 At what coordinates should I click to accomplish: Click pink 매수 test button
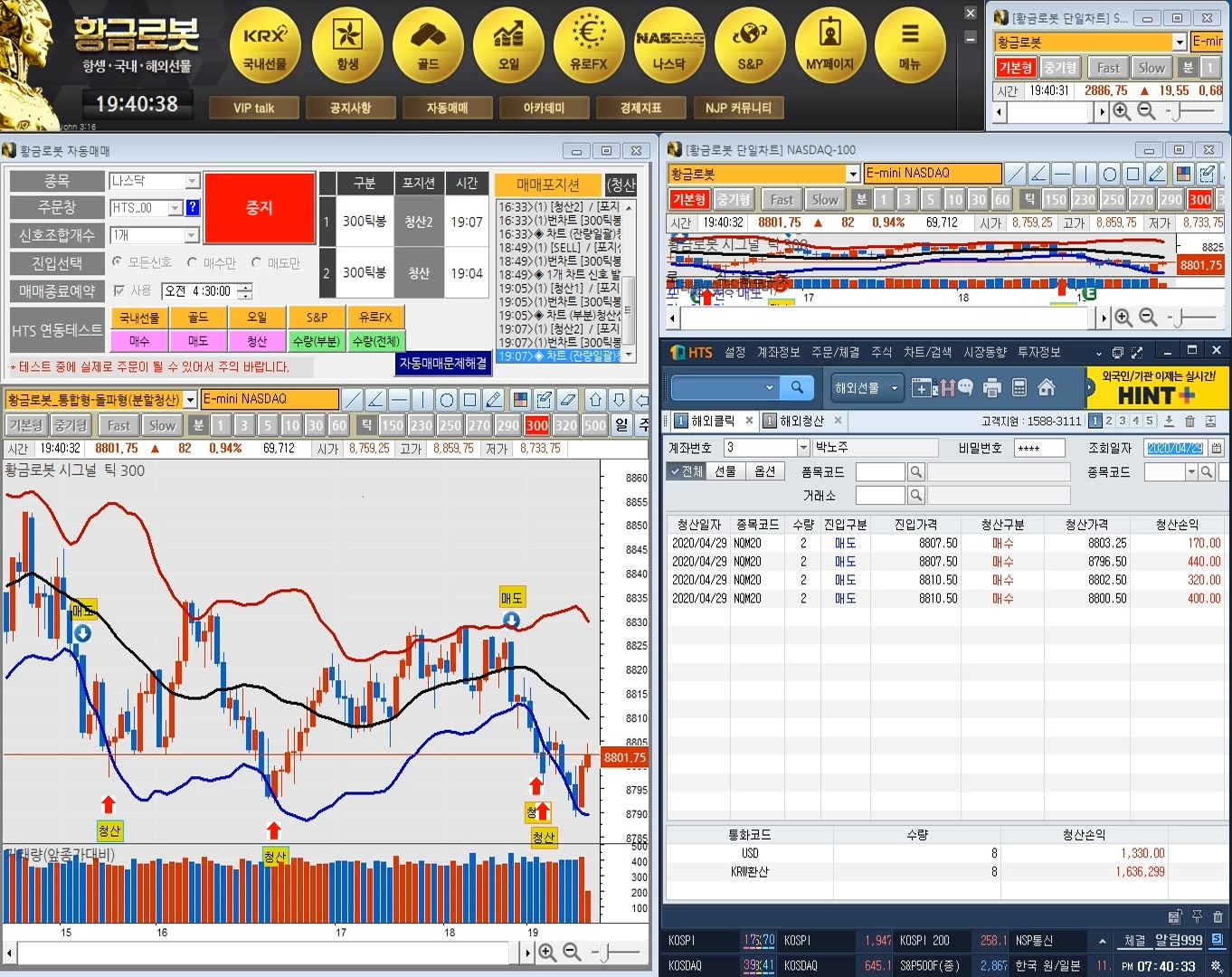(139, 341)
